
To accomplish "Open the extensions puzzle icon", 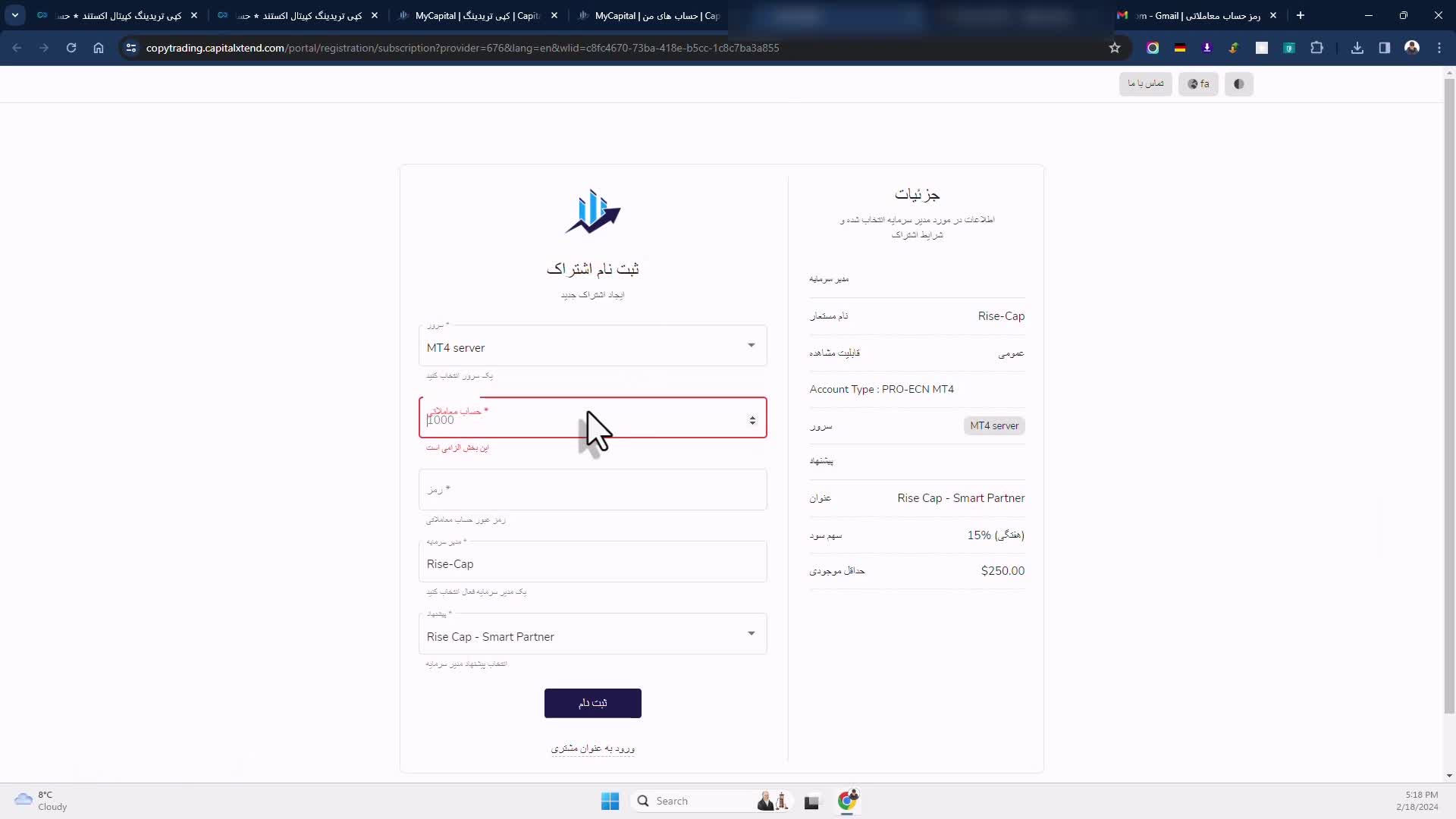I will pyautogui.click(x=1317, y=48).
